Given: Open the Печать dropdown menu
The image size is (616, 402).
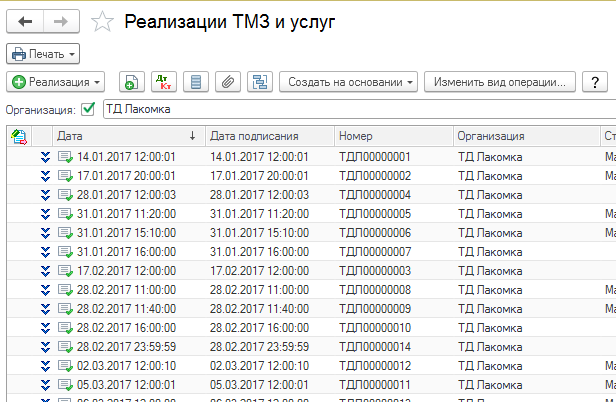Looking at the screenshot, I should coord(43,53).
